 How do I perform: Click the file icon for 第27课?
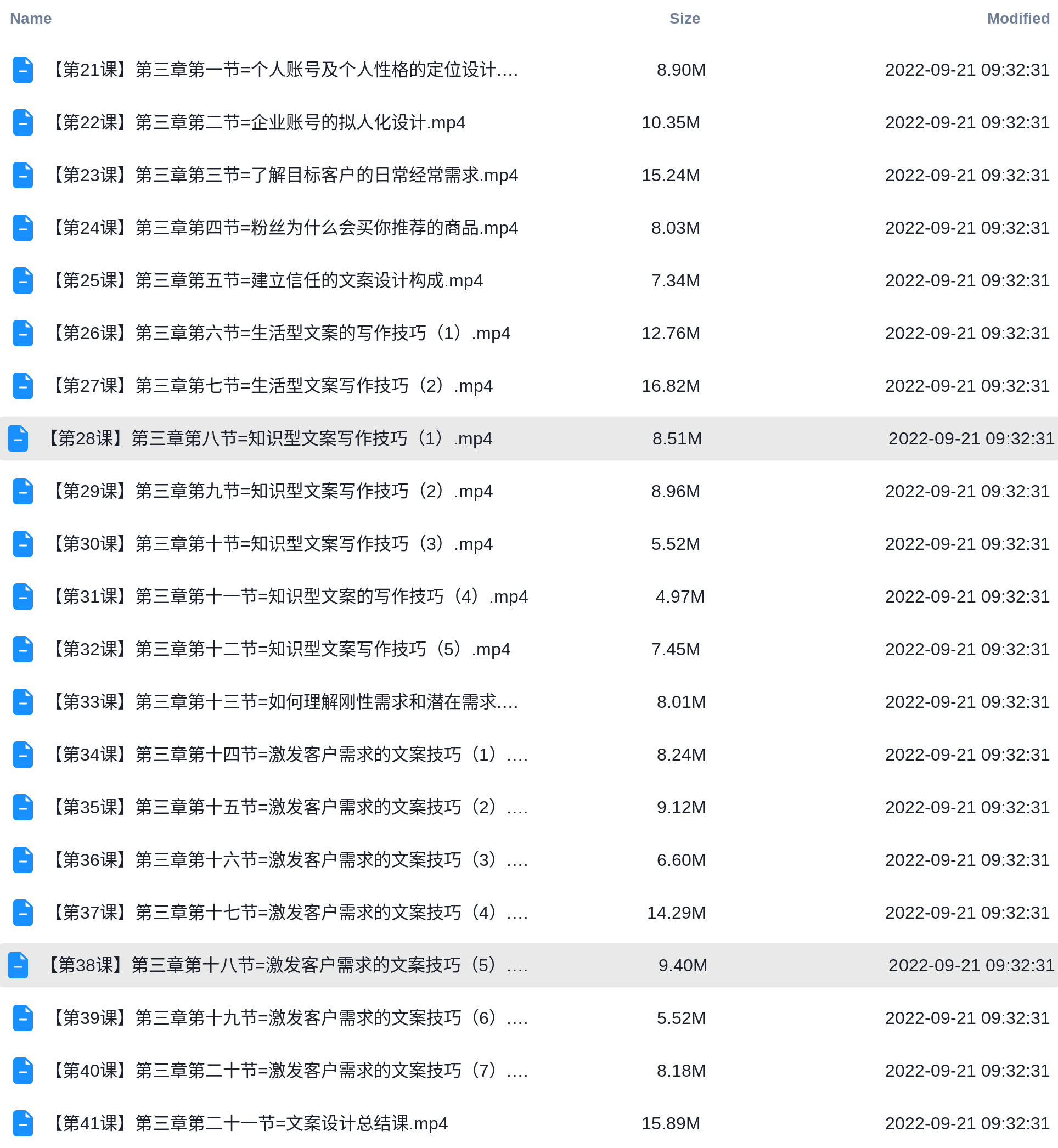tap(23, 386)
